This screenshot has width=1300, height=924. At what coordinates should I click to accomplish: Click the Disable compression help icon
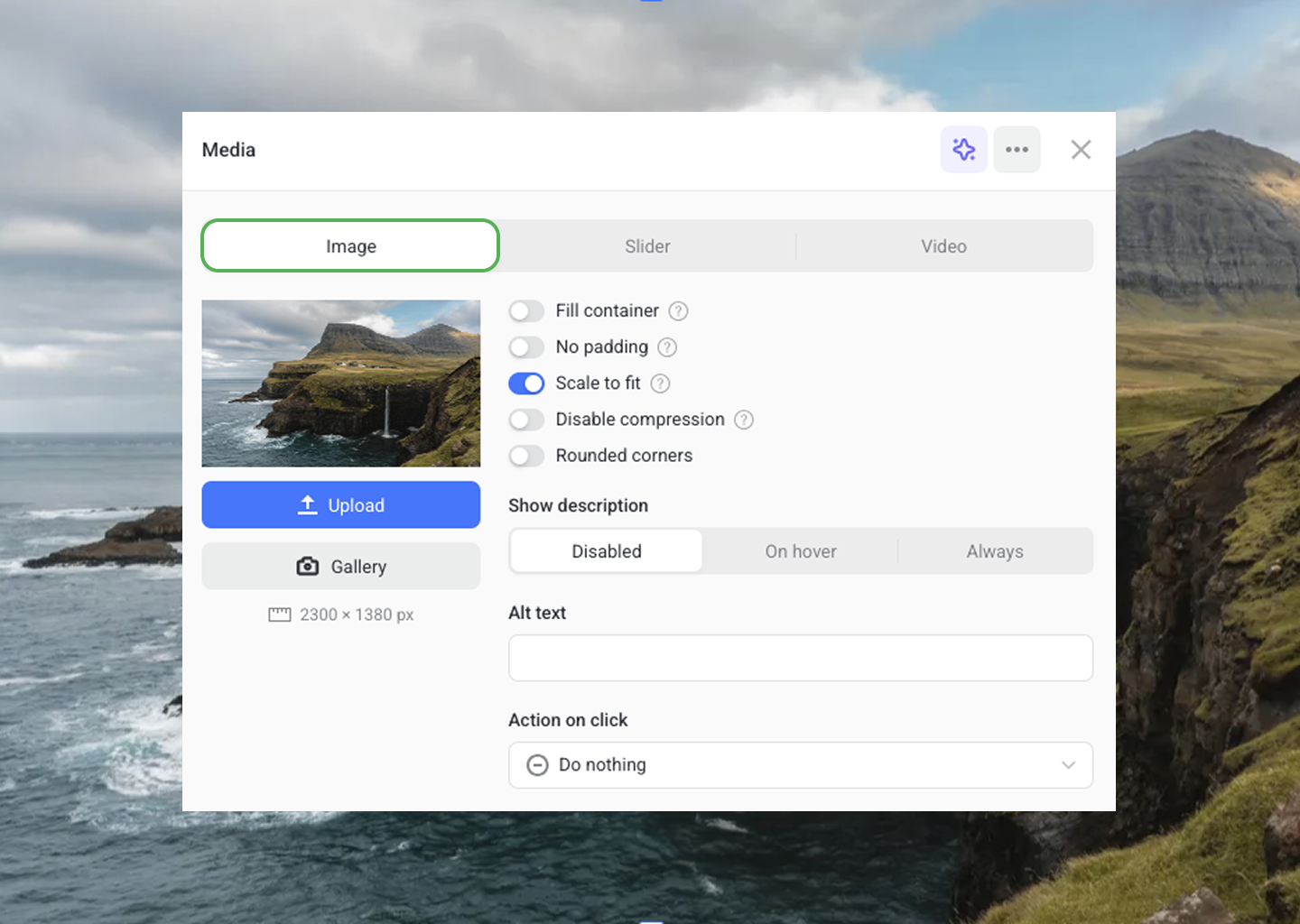(743, 420)
